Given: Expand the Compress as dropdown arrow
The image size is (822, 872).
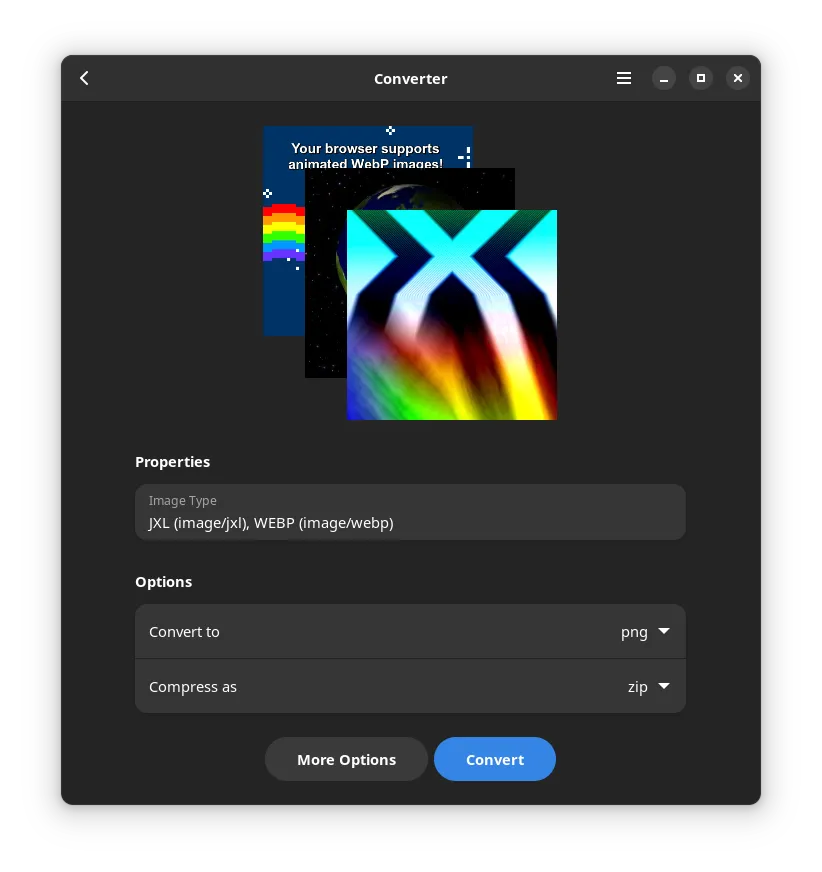Looking at the screenshot, I should [664, 686].
